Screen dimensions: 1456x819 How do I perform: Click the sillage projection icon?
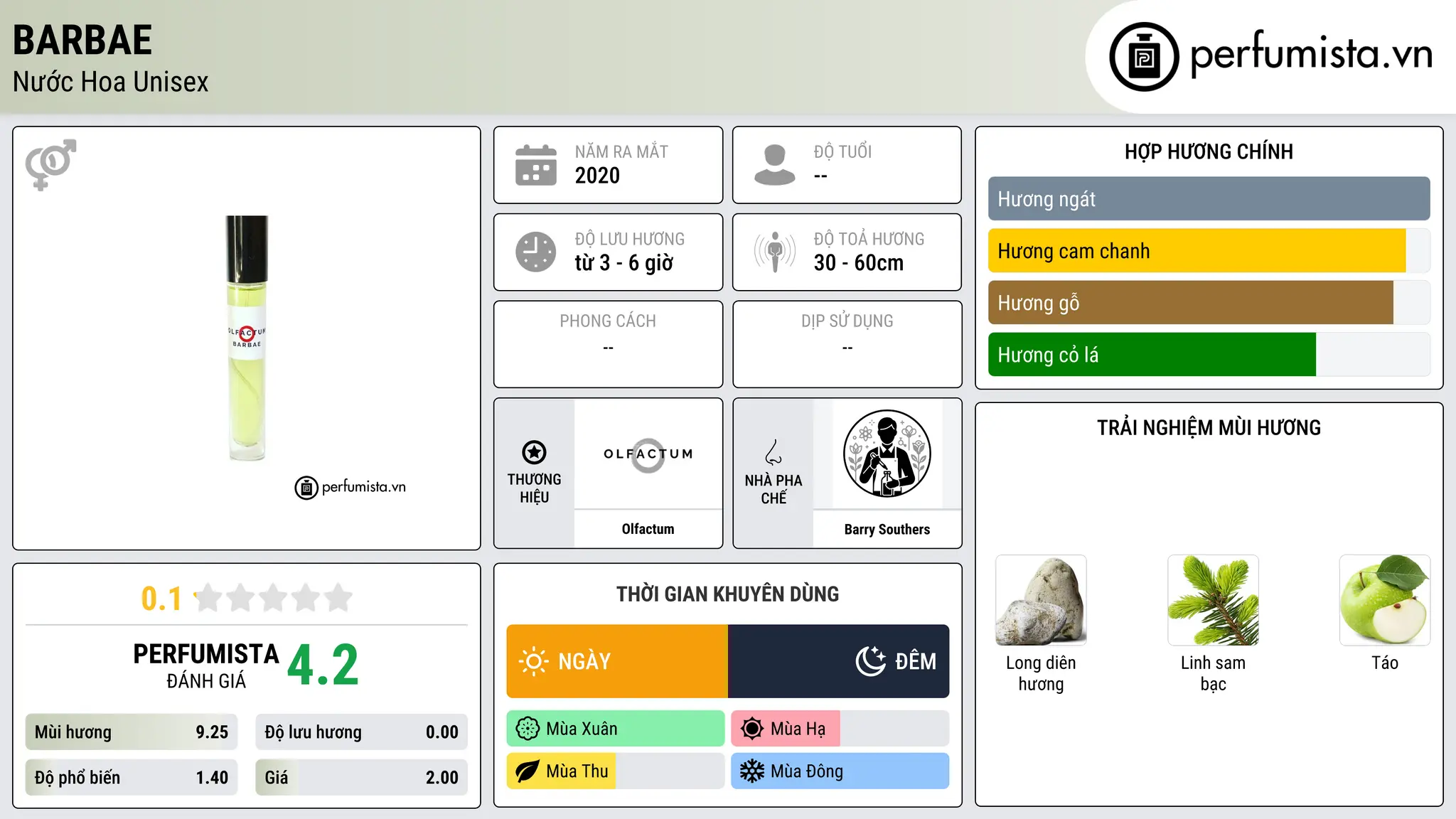[x=775, y=252]
